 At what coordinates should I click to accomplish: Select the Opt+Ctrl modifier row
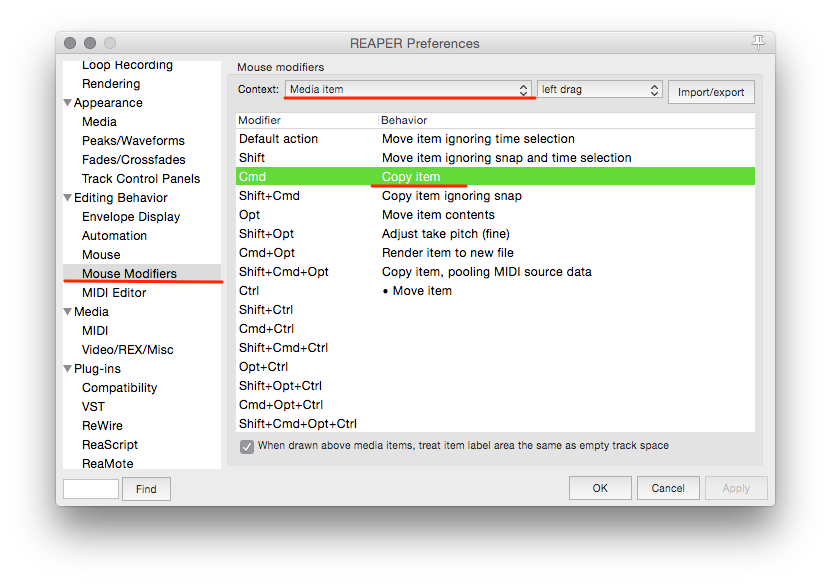(496, 367)
